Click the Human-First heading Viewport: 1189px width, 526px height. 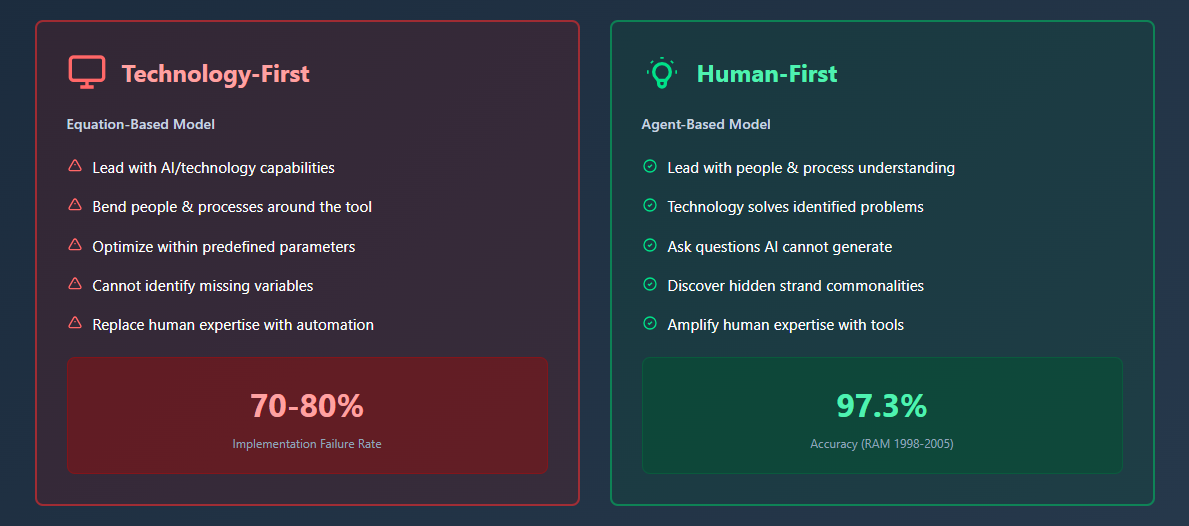click(767, 74)
